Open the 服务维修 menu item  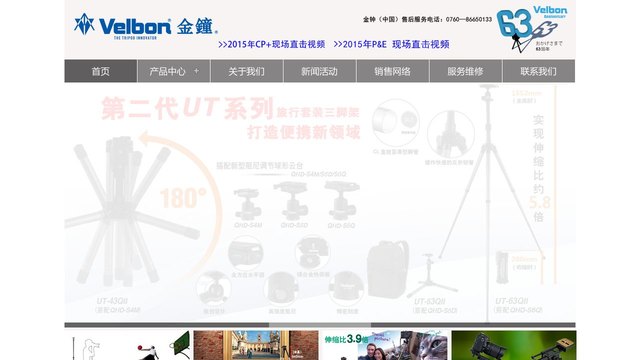pyautogui.click(x=465, y=71)
